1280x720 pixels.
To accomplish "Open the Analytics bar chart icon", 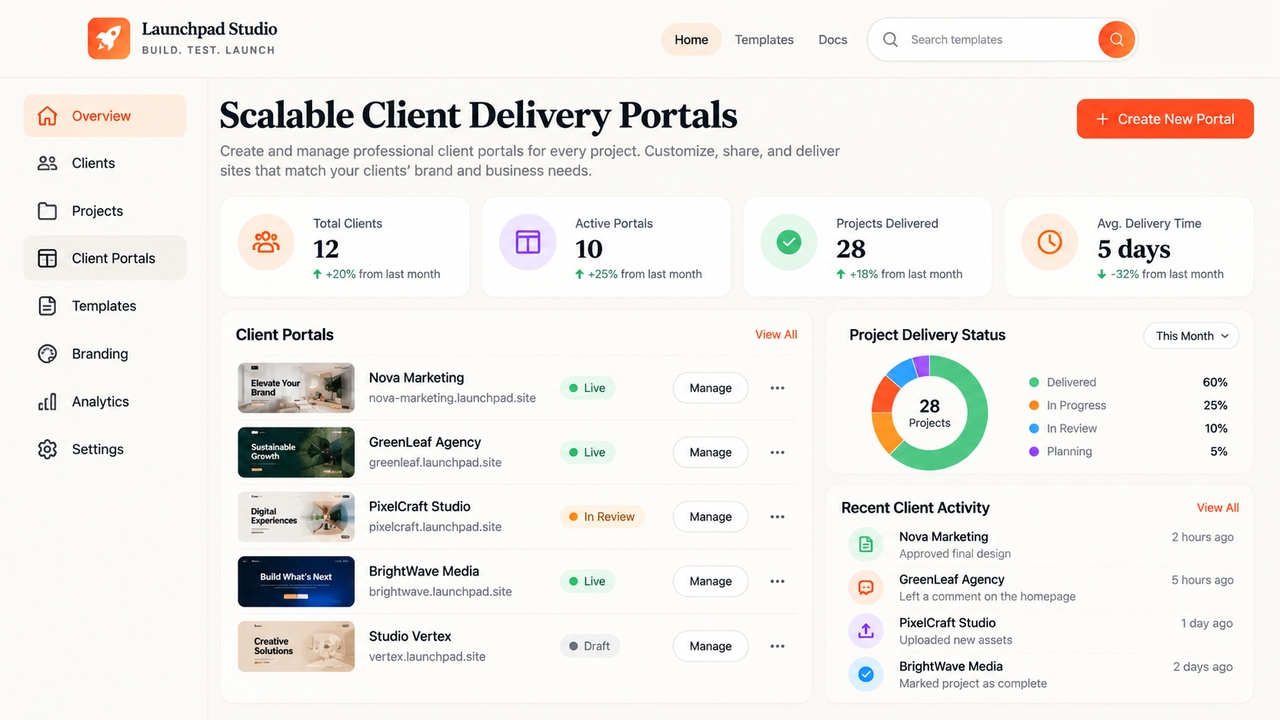I will coord(47,402).
